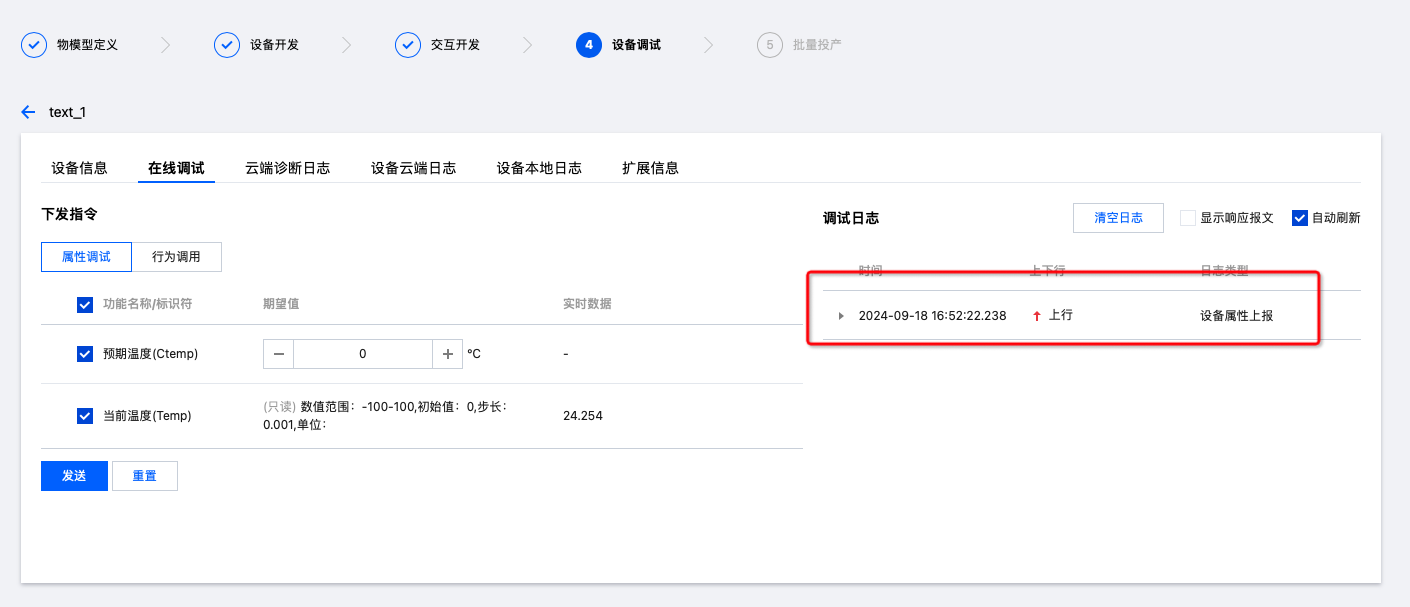Expand the 16:52:22.238 log entry row
This screenshot has height=607, width=1410.
click(841, 316)
